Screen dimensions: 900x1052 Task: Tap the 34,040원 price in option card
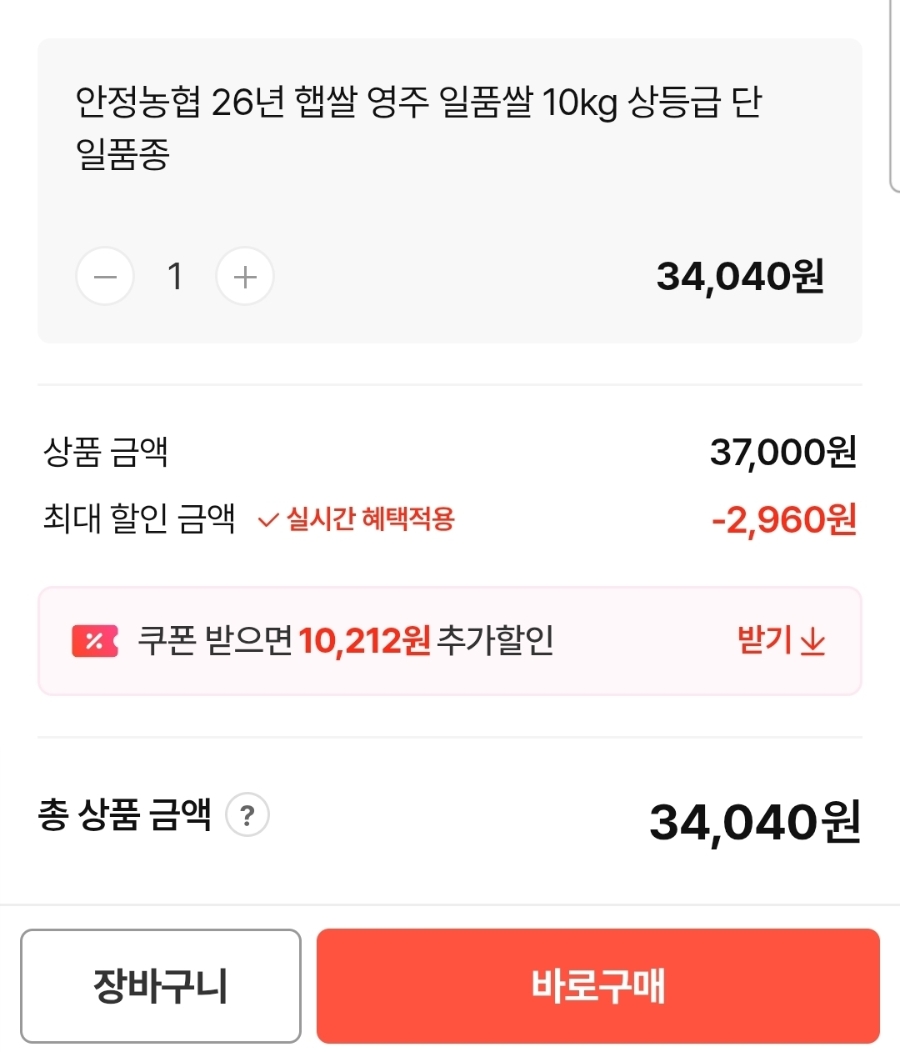[740, 276]
